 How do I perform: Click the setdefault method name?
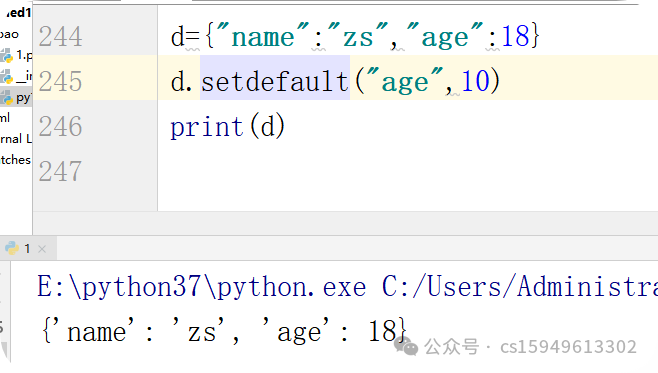point(275,81)
